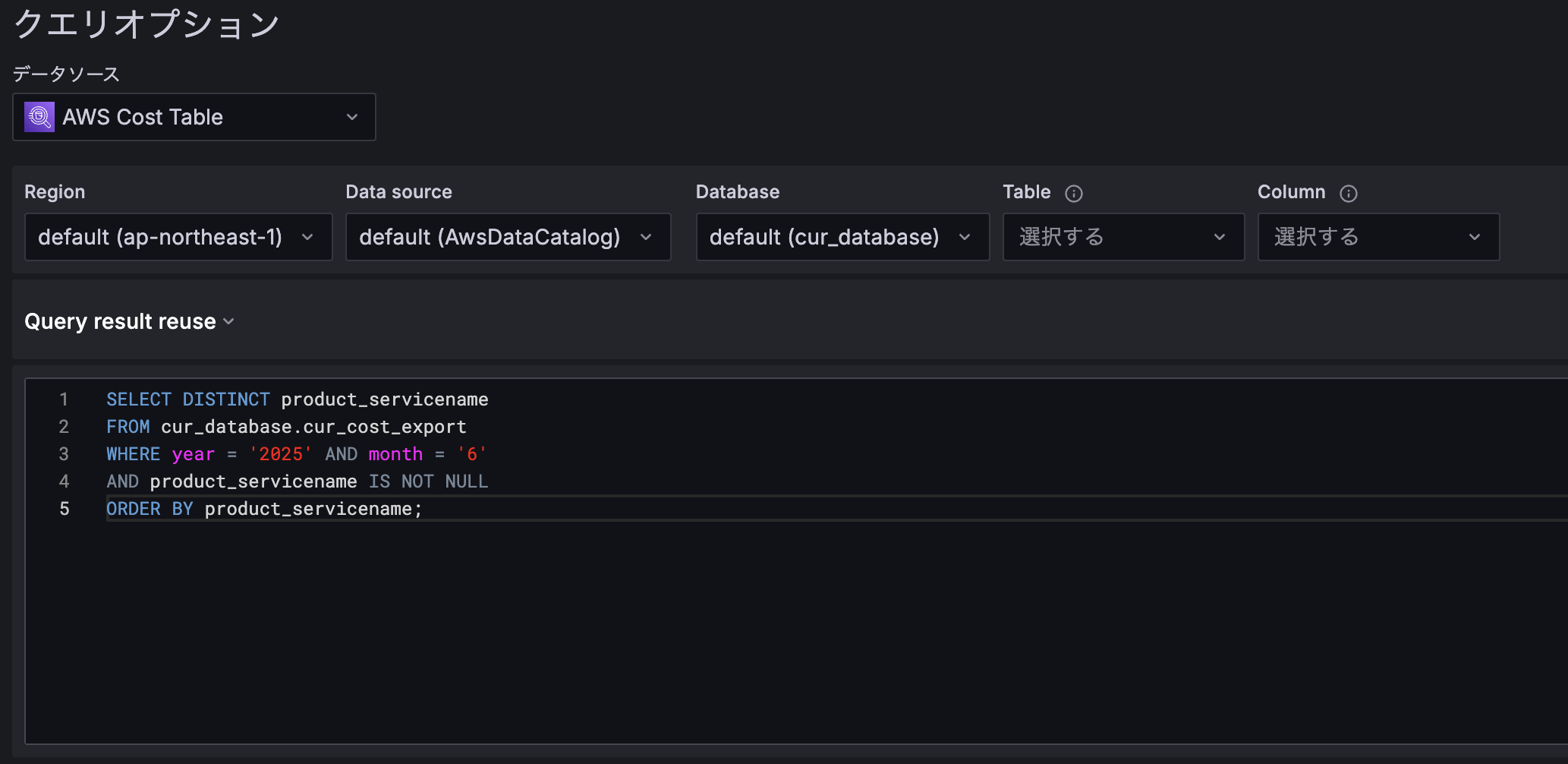Open the cur_database Database dropdown
Image resolution: width=1568 pixels, height=764 pixels.
click(843, 237)
